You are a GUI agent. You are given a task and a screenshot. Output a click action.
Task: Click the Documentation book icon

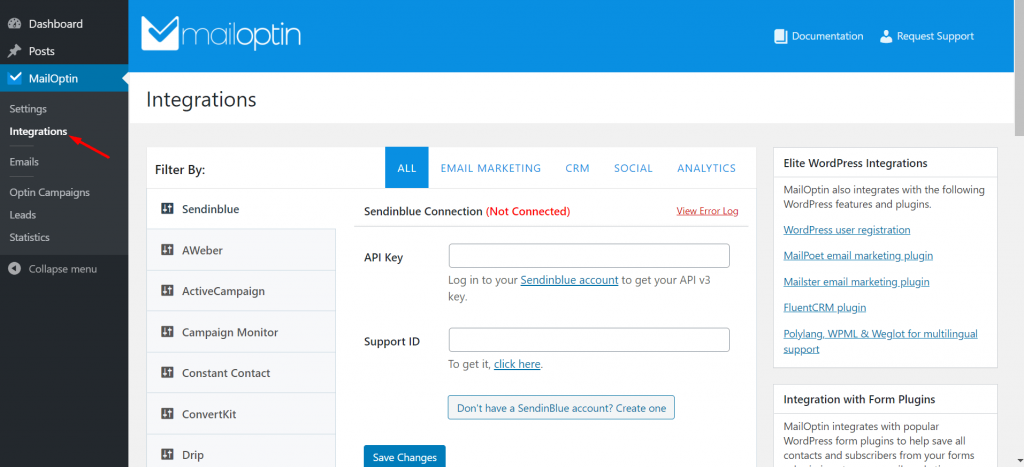pyautogui.click(x=780, y=37)
